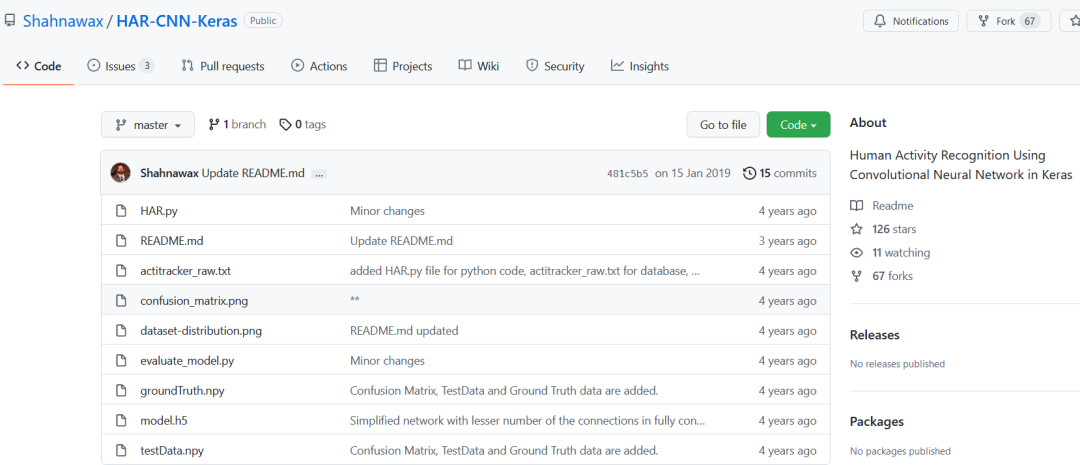Image resolution: width=1080 pixels, height=465 pixels.
Task: Toggle Notifications for this repository
Action: (911, 21)
